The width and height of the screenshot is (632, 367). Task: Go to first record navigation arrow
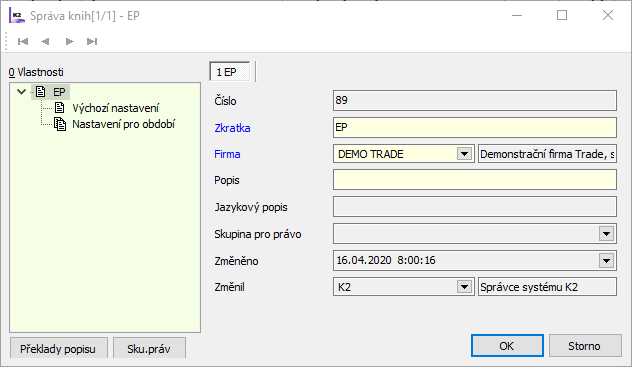(23, 41)
